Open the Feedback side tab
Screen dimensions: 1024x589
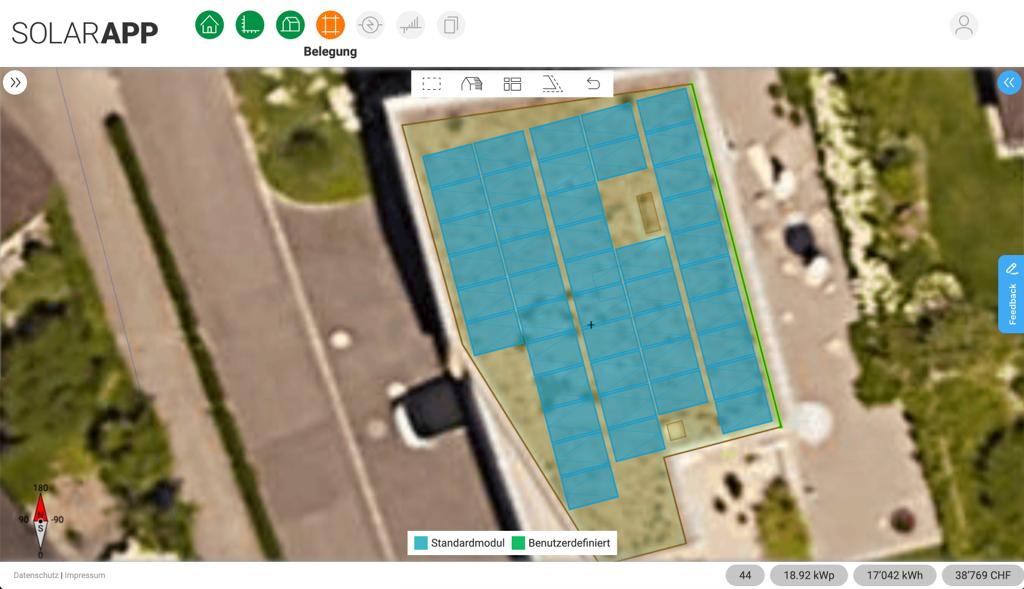(x=1011, y=294)
